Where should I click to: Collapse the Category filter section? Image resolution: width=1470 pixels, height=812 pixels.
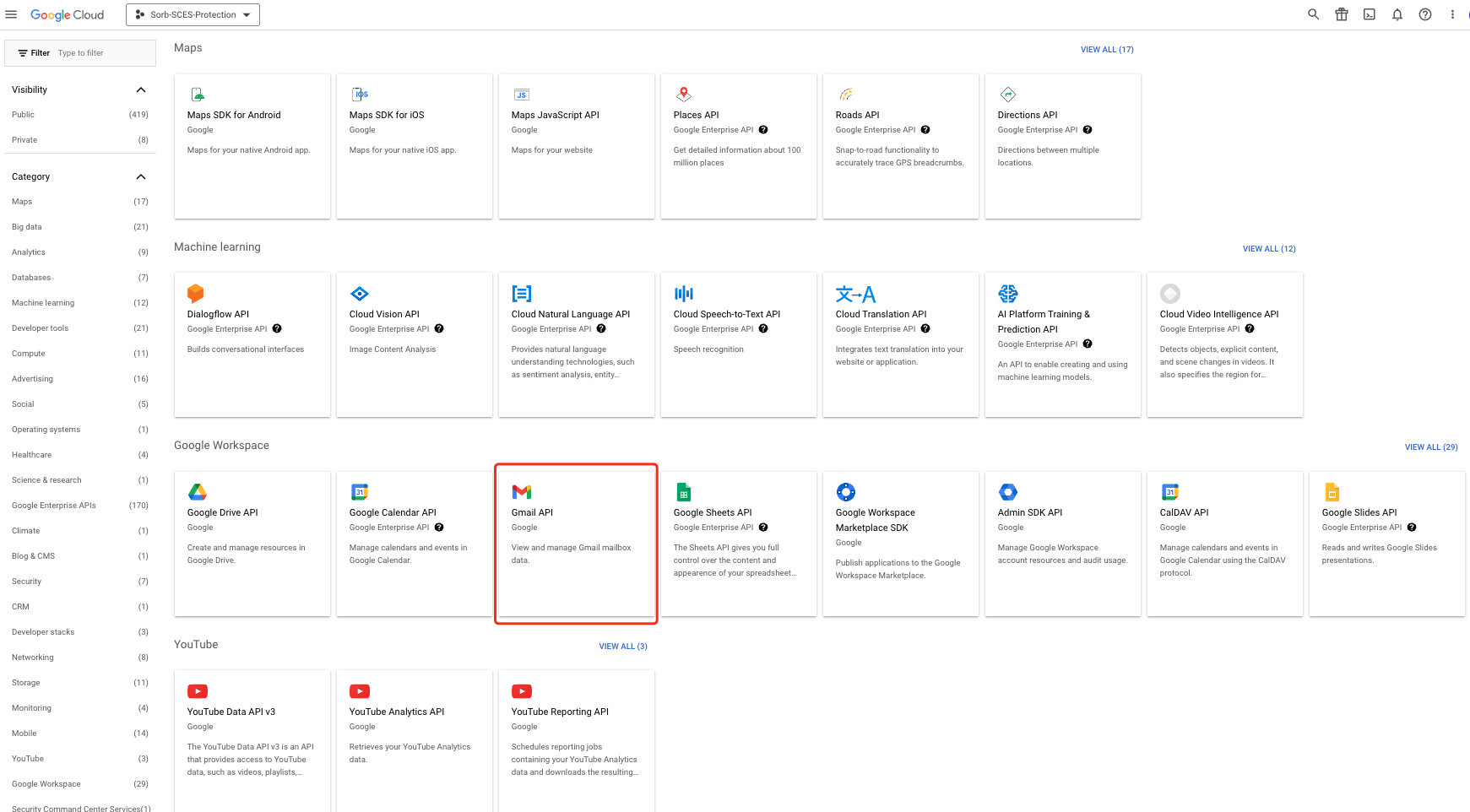[141, 176]
